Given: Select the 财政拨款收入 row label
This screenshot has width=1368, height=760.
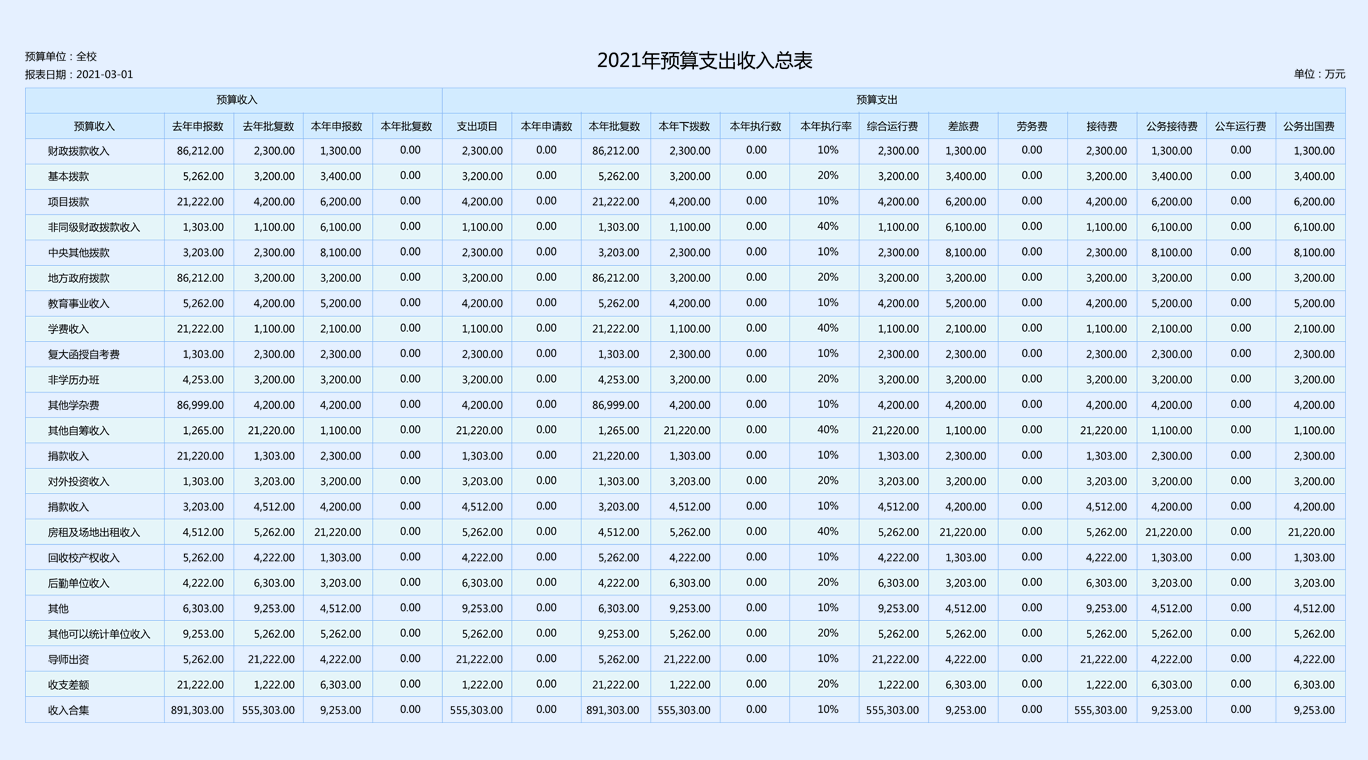Looking at the screenshot, I should pos(79,152).
